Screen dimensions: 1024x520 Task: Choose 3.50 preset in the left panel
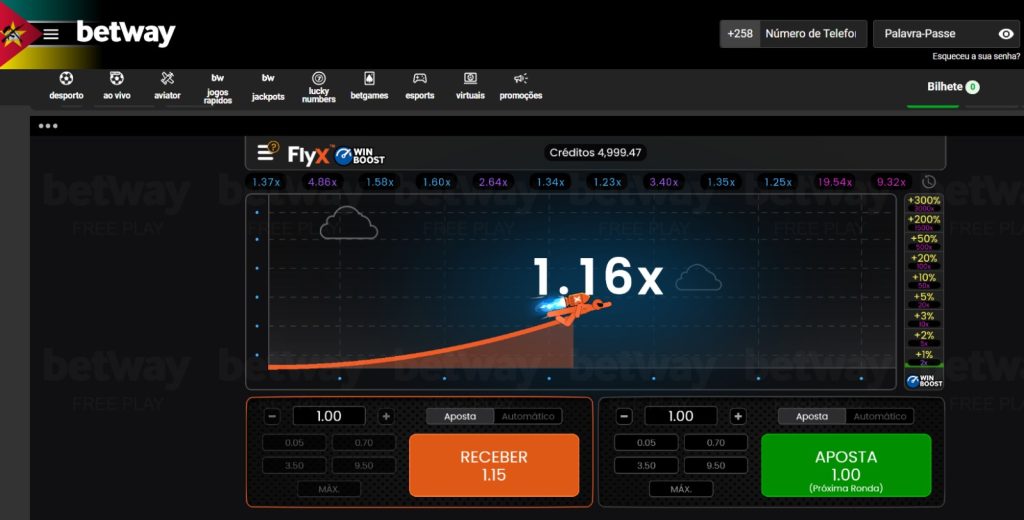(294, 466)
